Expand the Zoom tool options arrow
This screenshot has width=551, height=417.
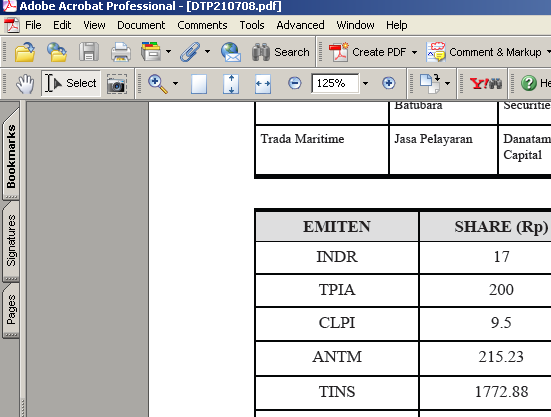tap(175, 84)
